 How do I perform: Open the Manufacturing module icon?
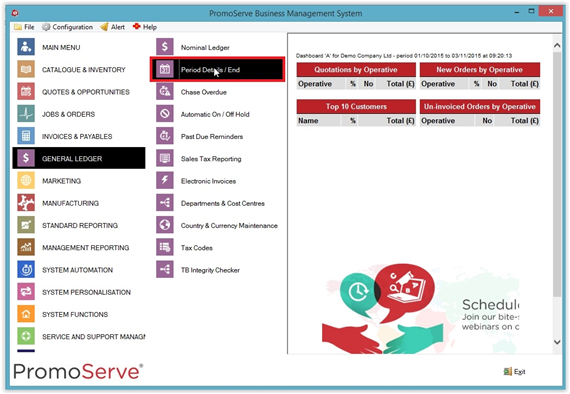(26, 202)
